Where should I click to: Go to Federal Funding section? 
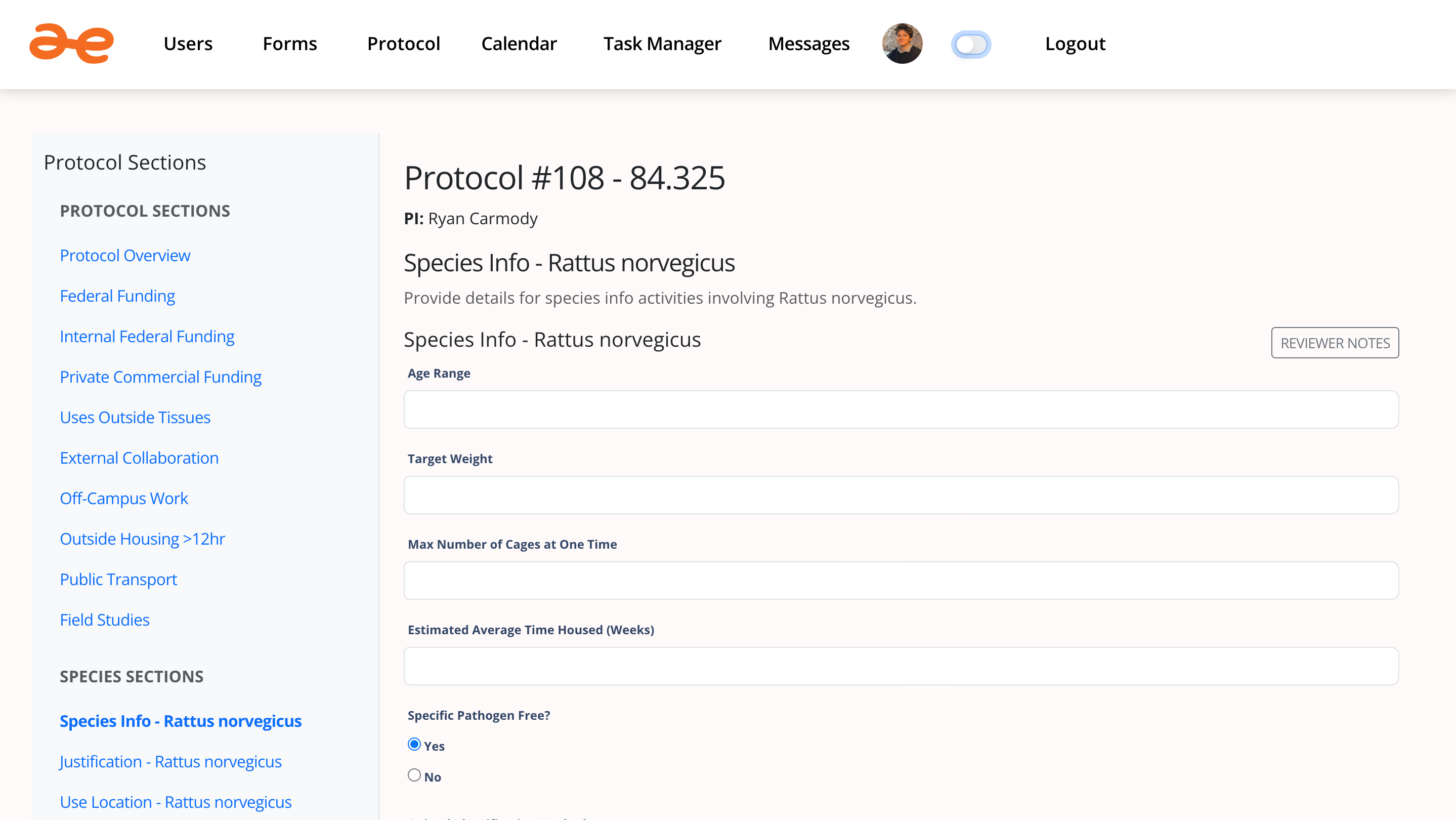[117, 296]
